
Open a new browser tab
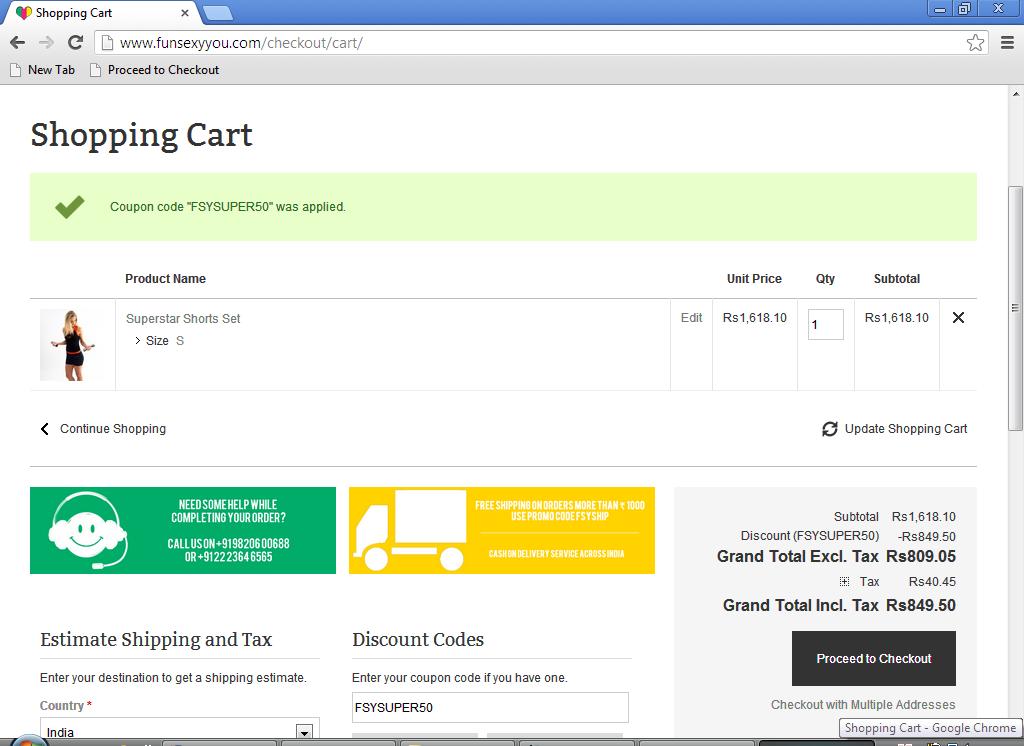(x=218, y=13)
